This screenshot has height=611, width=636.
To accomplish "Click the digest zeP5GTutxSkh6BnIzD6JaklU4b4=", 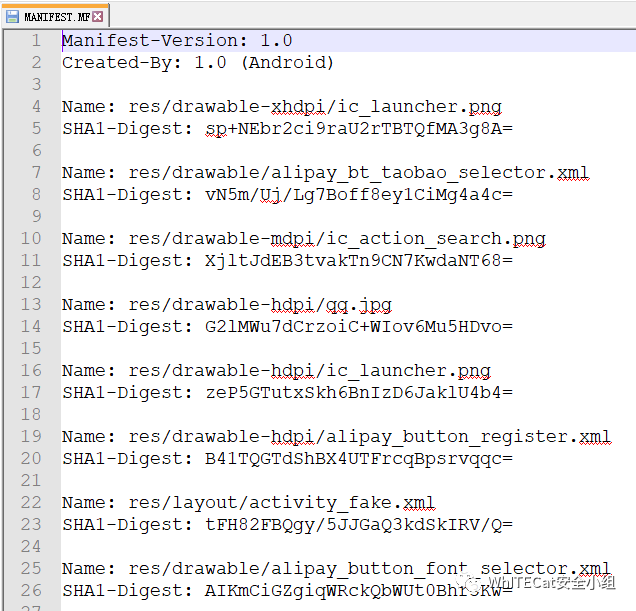I will click(x=359, y=393).
